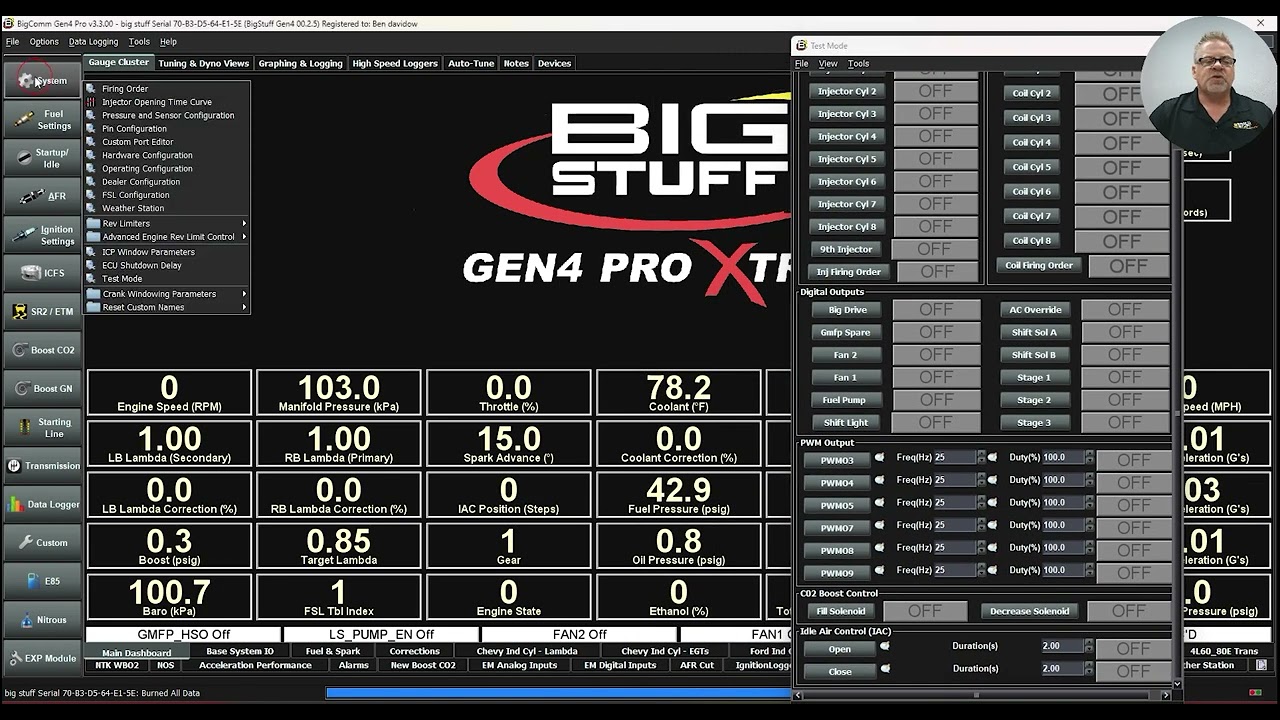Expand the Crank Windowing Parameters submenu
This screenshot has width=1280, height=720.
tap(167, 294)
